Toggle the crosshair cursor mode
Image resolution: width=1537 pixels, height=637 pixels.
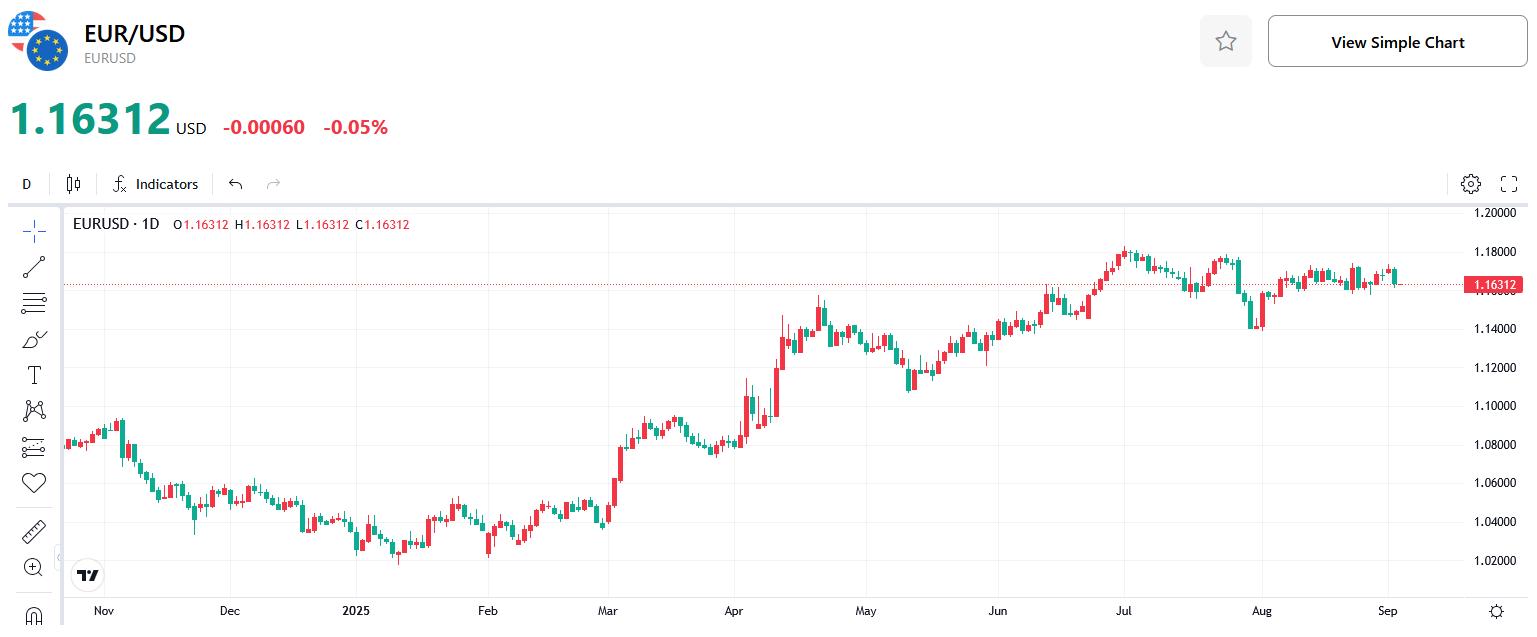click(x=33, y=230)
